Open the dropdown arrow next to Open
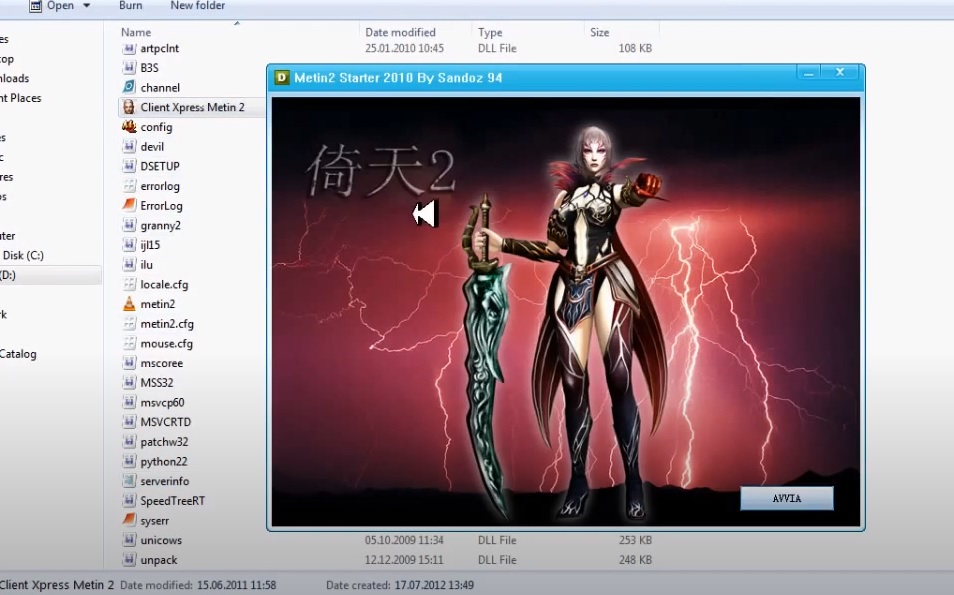This screenshot has height=595, width=954. click(x=86, y=5)
